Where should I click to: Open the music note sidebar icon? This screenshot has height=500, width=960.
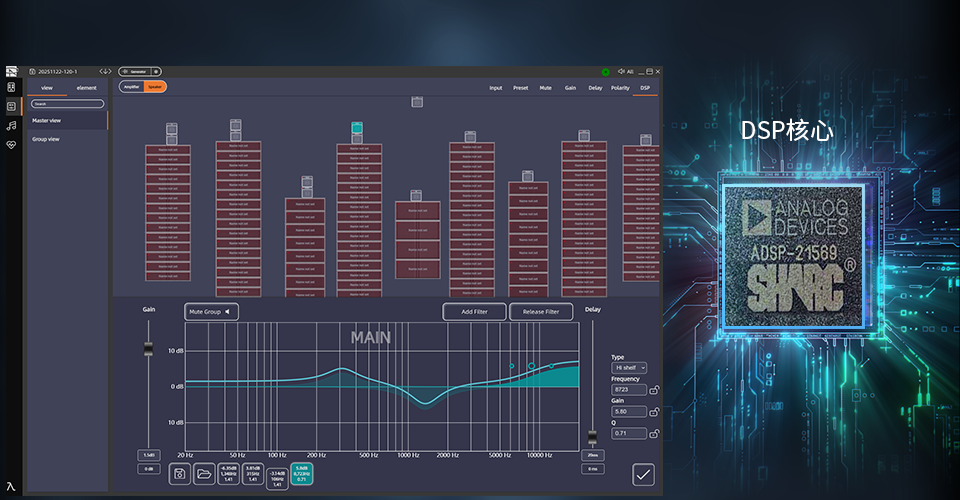point(12,125)
